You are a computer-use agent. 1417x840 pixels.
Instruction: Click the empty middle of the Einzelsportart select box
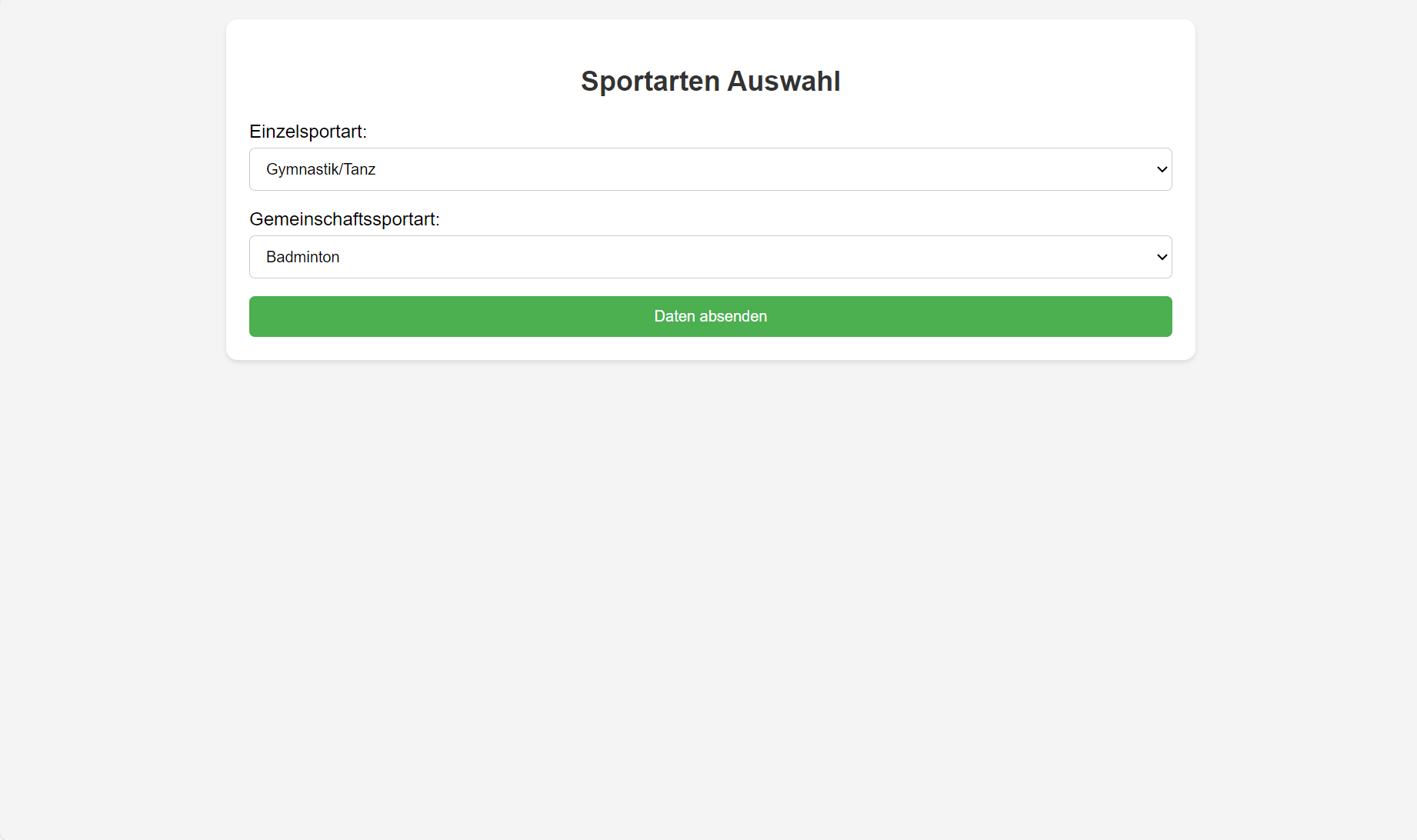[x=711, y=169]
